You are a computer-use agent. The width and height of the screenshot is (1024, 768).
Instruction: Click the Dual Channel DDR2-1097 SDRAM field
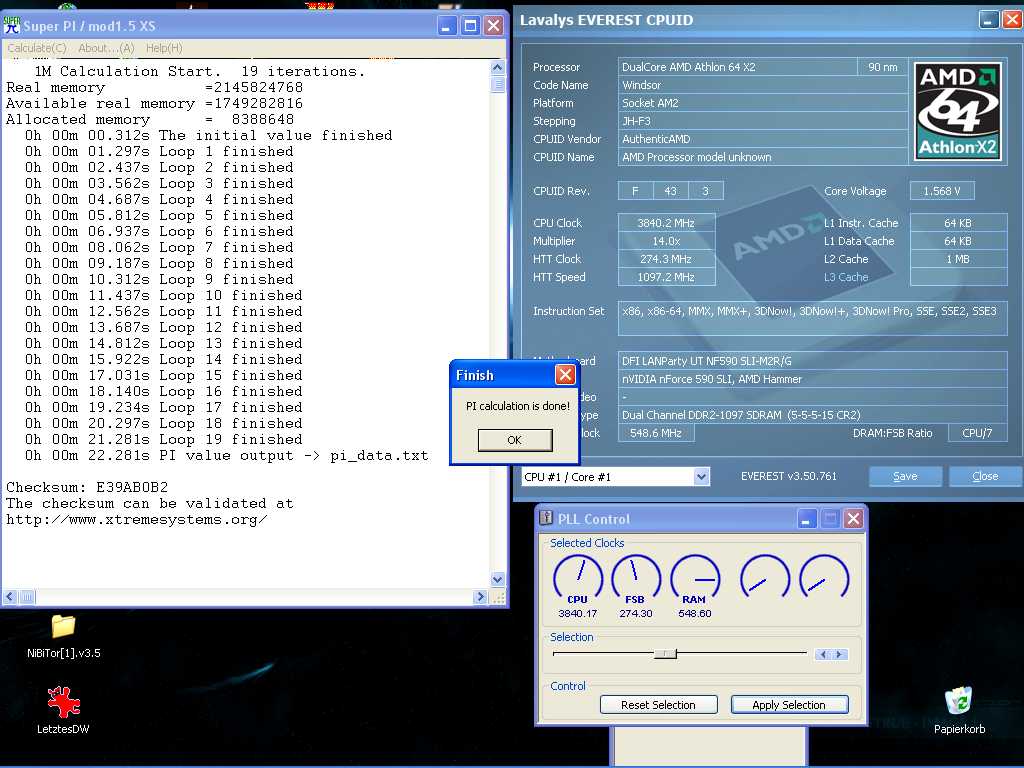[x=812, y=415]
